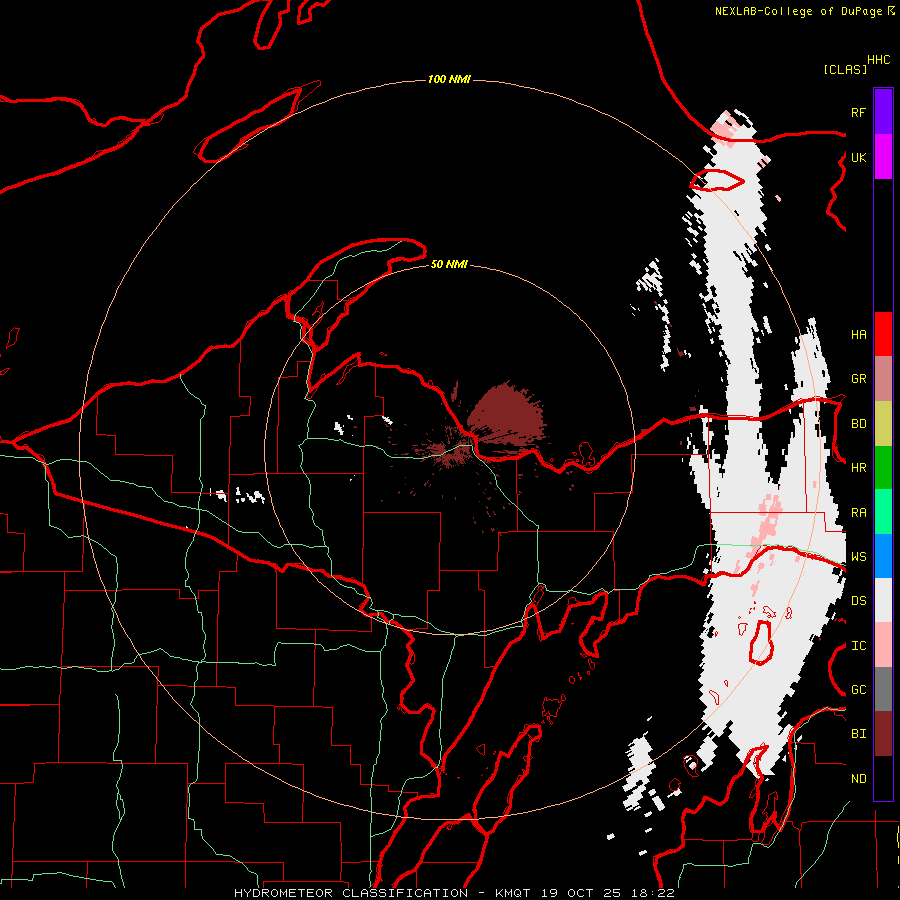Click the DS white legend swatch
Image resolution: width=900 pixels, height=900 pixels.
tap(883, 600)
